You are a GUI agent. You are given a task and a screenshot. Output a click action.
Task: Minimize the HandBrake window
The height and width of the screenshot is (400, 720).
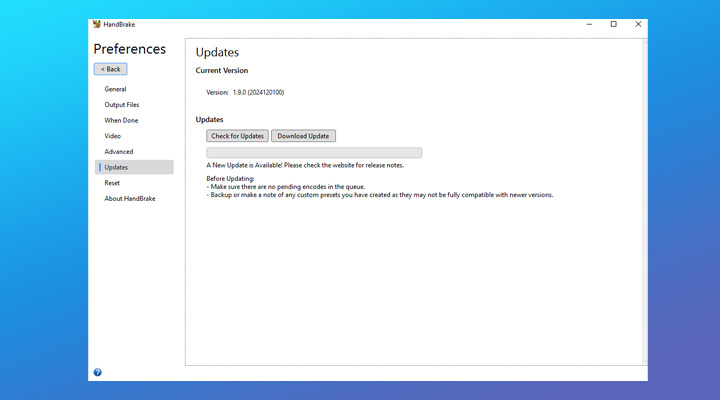(x=589, y=24)
